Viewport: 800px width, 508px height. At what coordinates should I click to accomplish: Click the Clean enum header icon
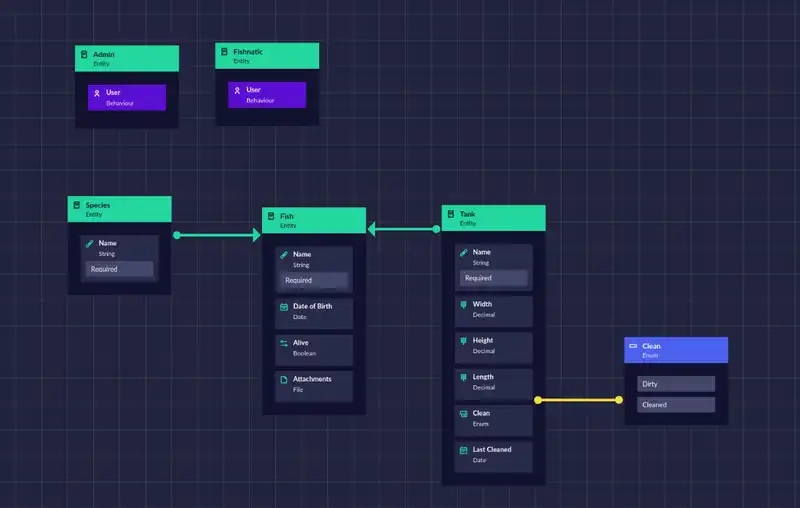coord(633,346)
